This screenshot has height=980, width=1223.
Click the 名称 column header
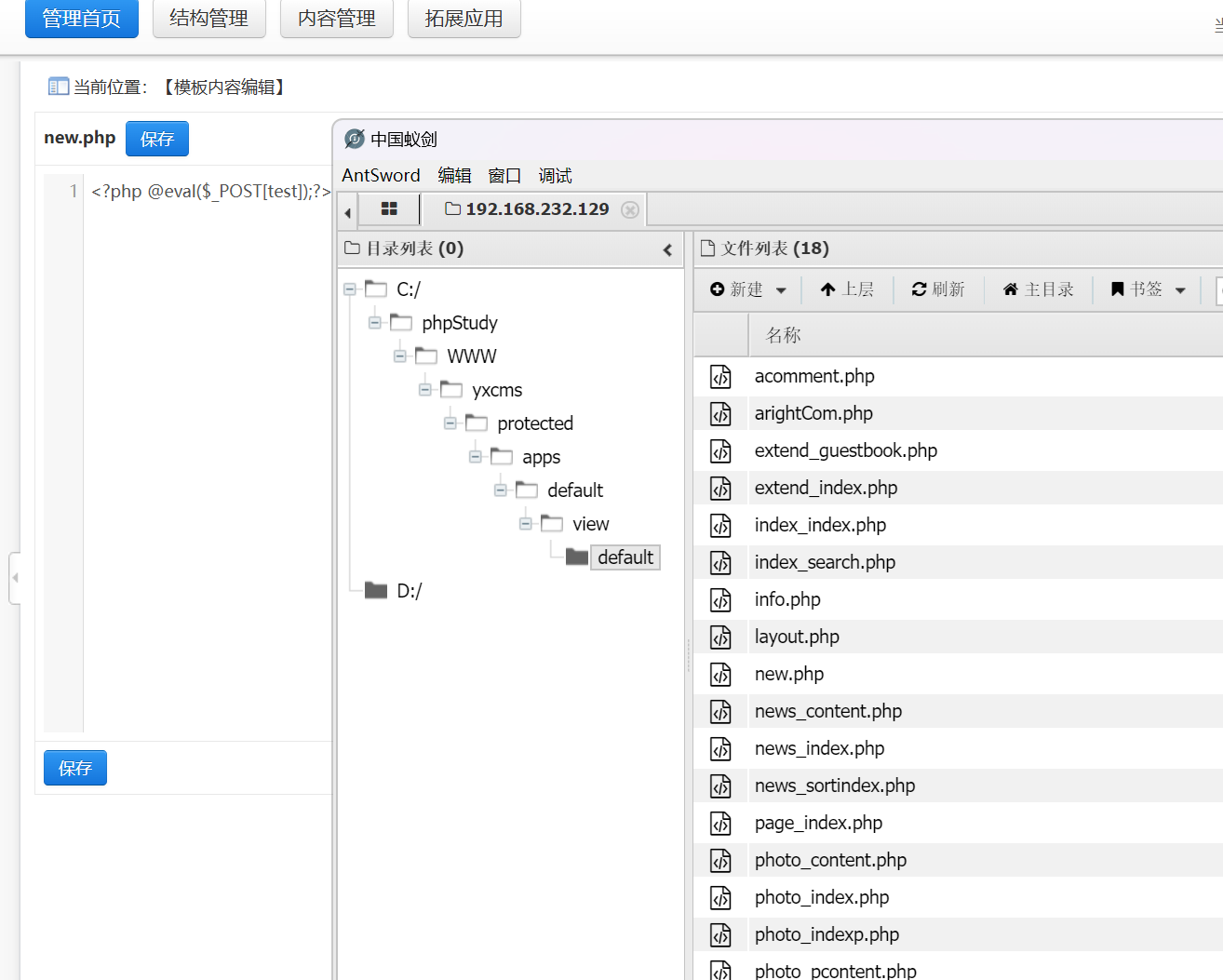784,335
